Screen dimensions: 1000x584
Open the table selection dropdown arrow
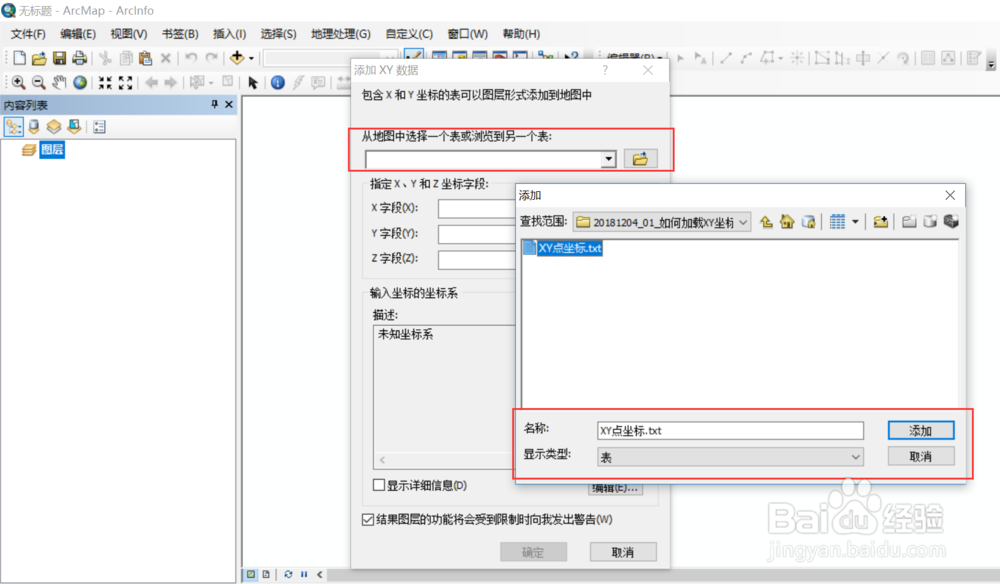(608, 158)
